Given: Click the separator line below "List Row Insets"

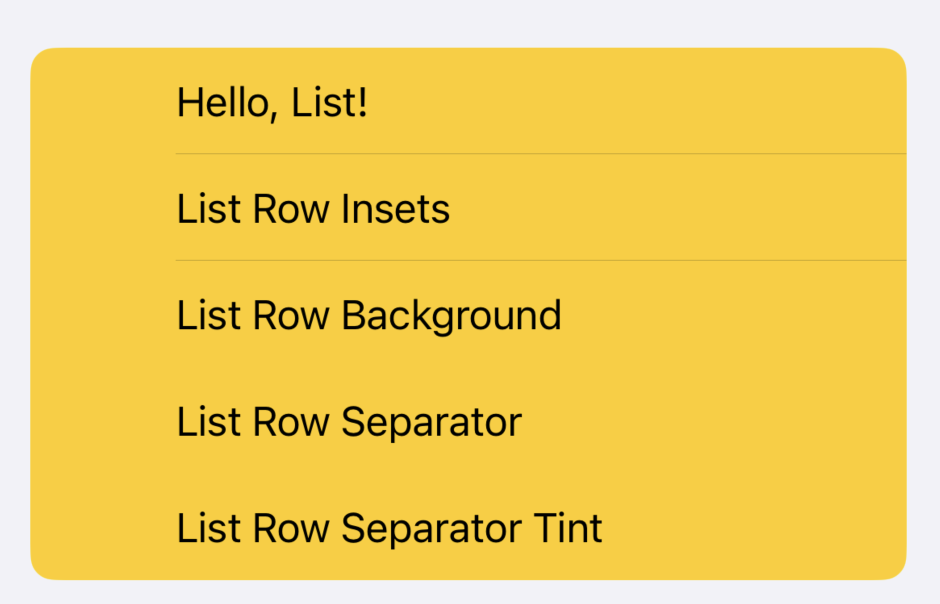Looking at the screenshot, I should [540, 261].
